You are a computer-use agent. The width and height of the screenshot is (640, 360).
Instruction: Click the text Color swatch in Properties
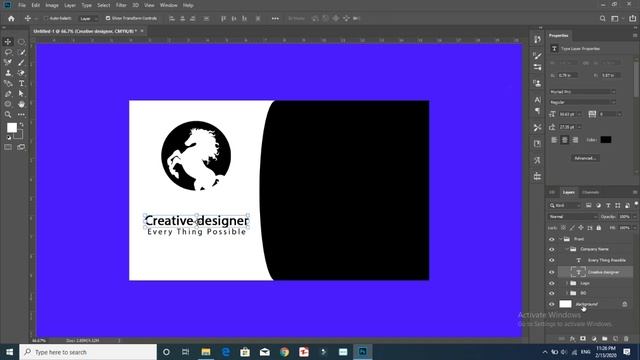point(606,140)
